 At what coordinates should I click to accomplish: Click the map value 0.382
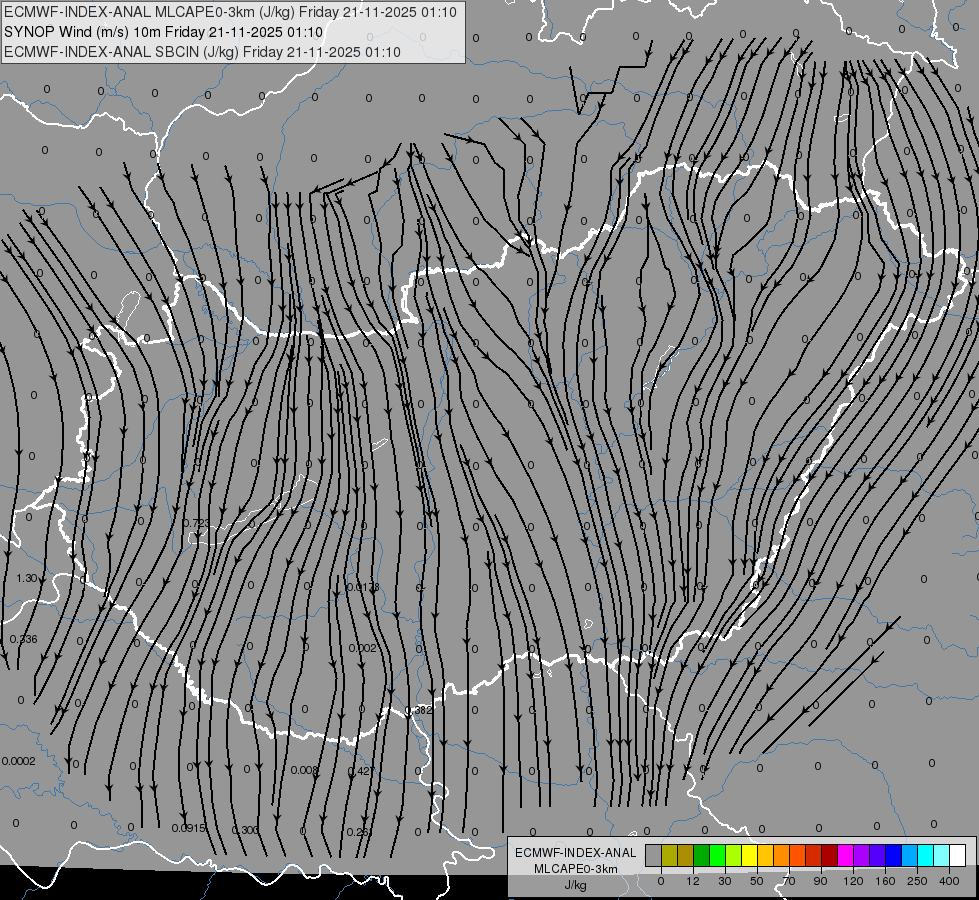419,710
